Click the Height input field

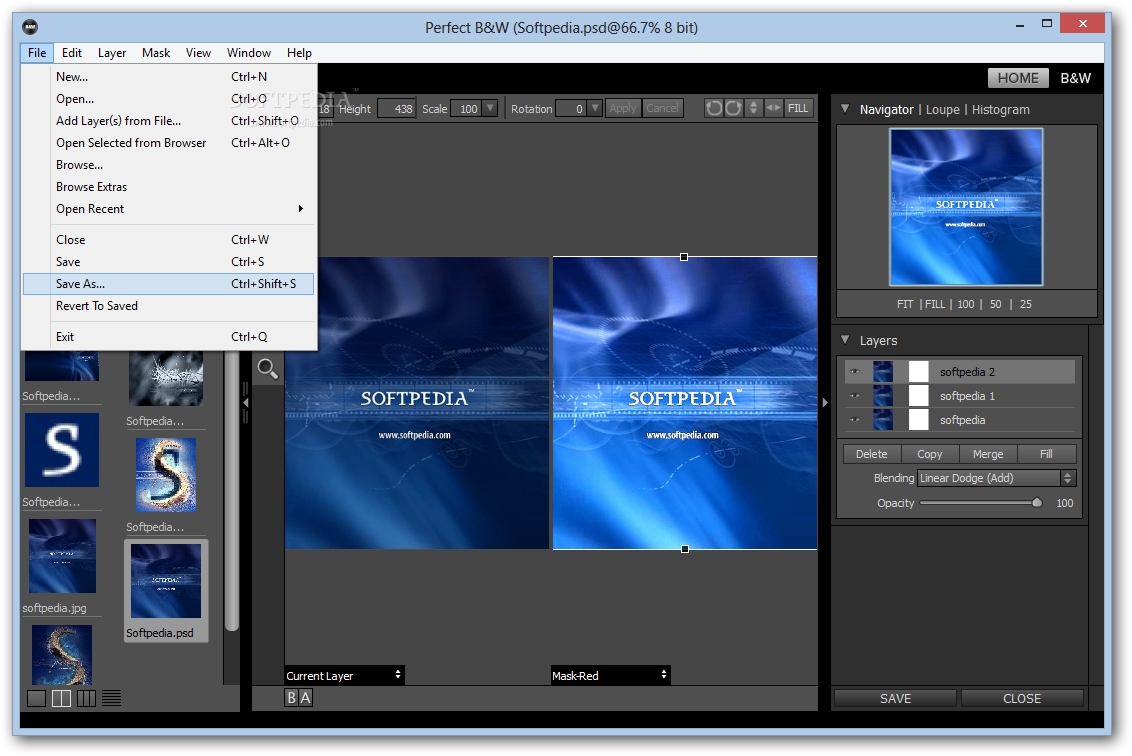pos(396,108)
